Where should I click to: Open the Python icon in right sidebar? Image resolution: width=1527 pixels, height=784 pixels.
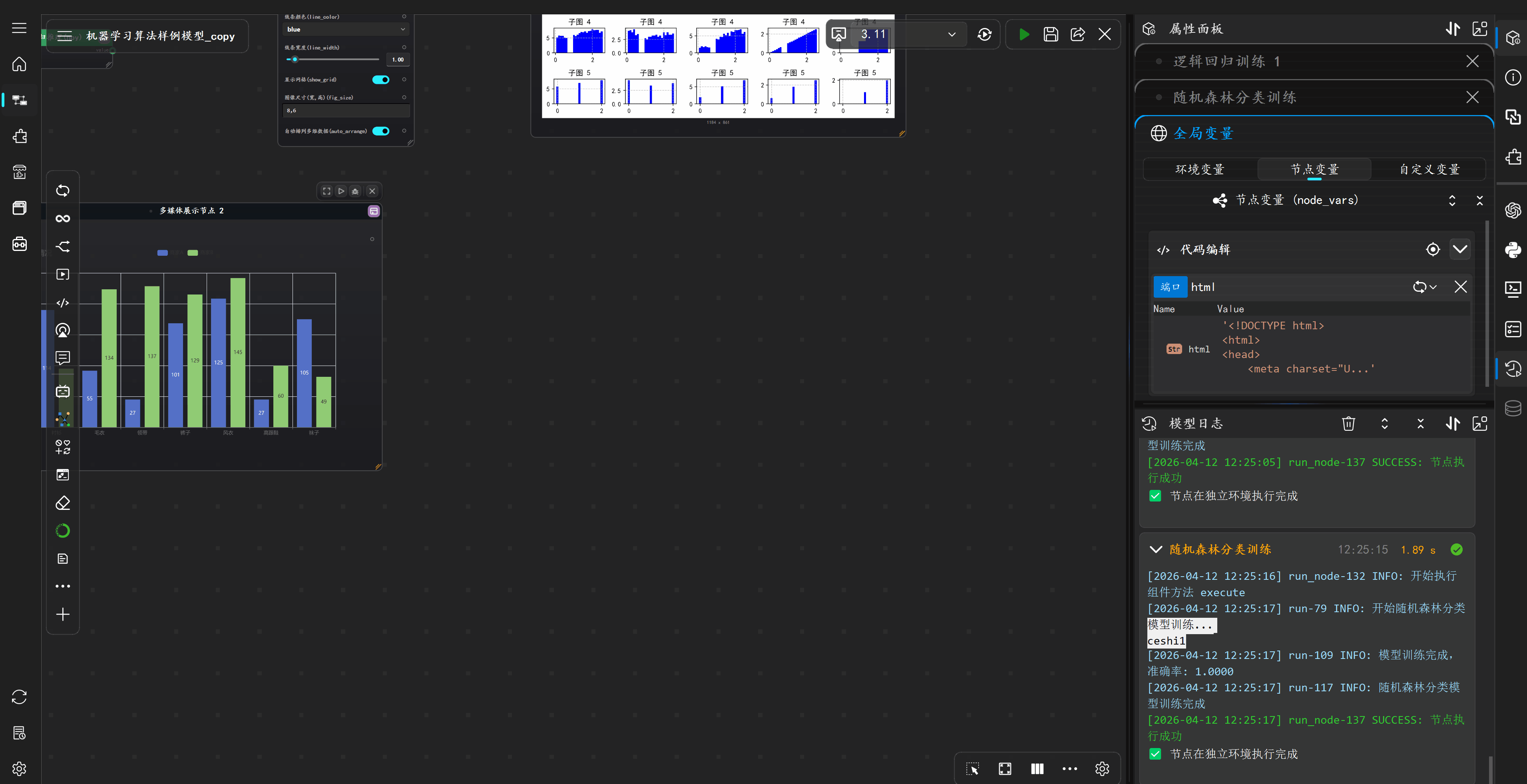tap(1513, 249)
